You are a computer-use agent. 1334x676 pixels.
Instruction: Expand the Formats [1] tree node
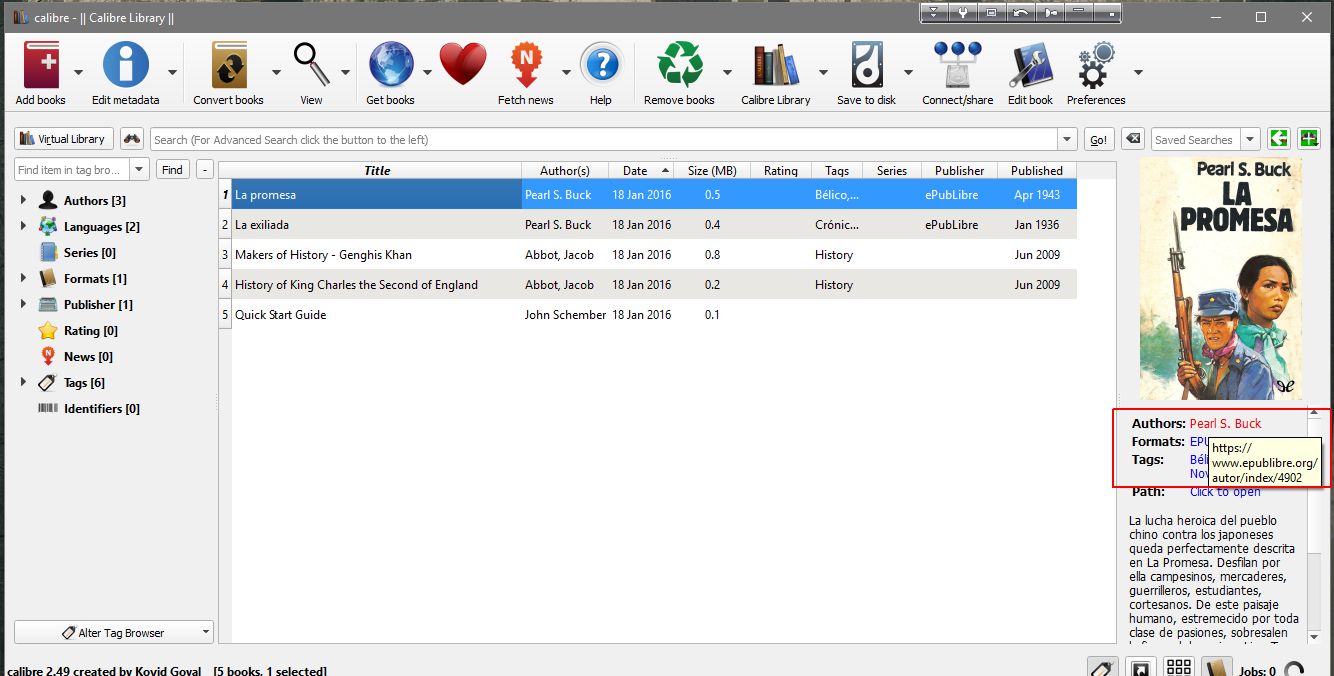click(24, 278)
